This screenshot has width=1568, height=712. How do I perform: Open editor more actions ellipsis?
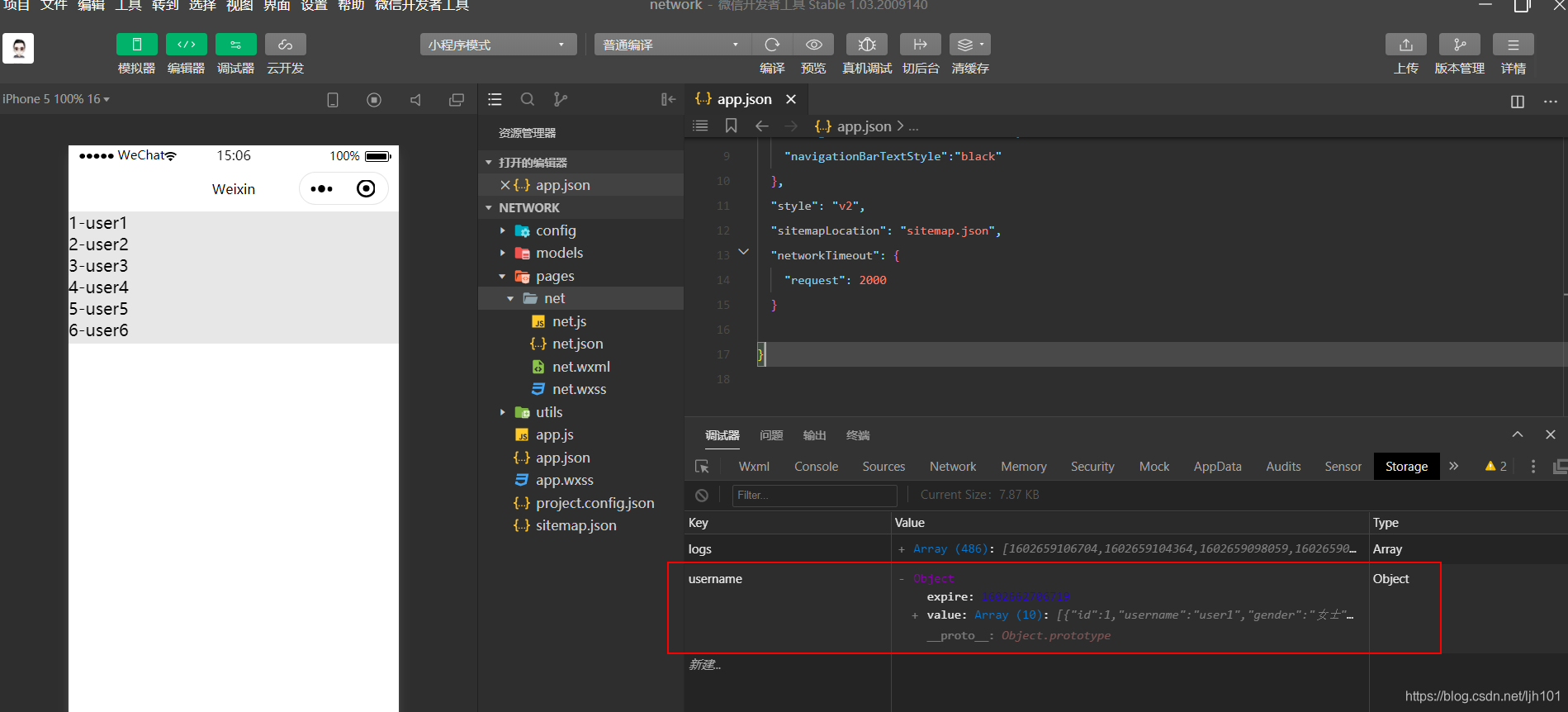1551,102
